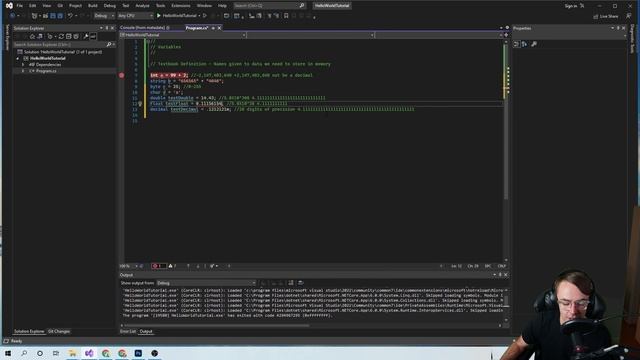Open the Any CPU platform dropdown
The height and width of the screenshot is (360, 640).
pos(135,16)
